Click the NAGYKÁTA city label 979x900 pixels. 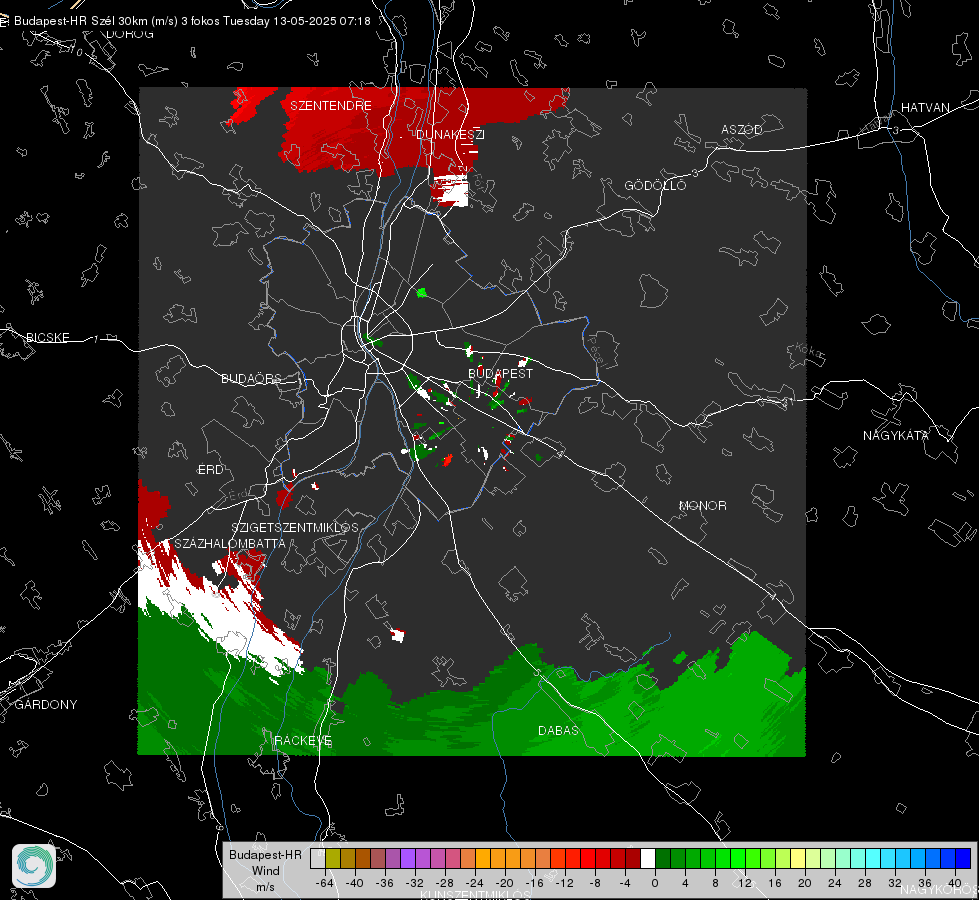pyautogui.click(x=896, y=435)
